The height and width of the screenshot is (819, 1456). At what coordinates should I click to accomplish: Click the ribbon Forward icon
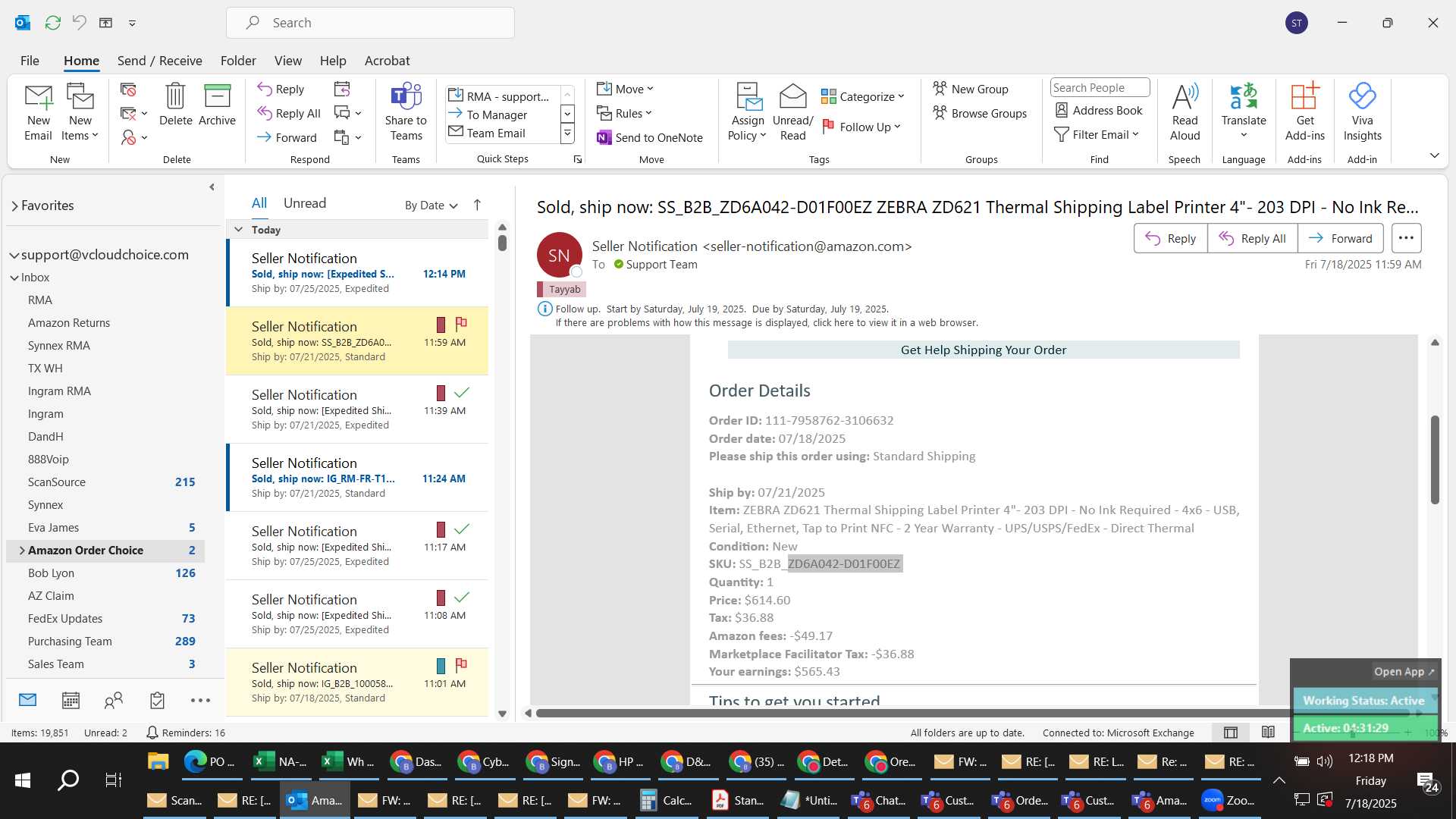[x=287, y=137]
